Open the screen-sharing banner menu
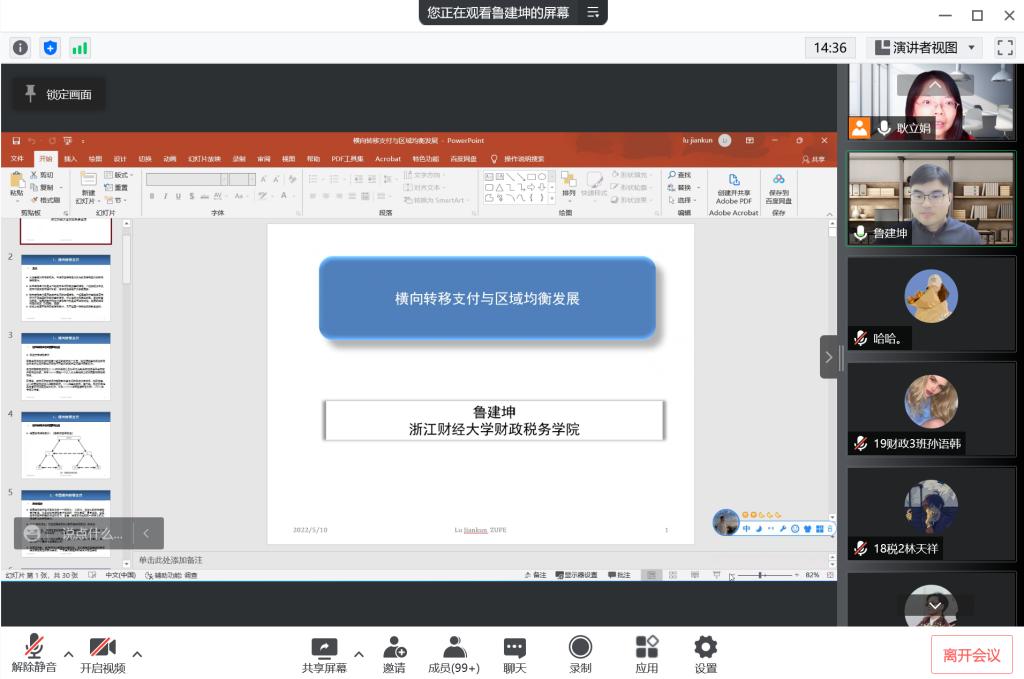 pos(593,12)
